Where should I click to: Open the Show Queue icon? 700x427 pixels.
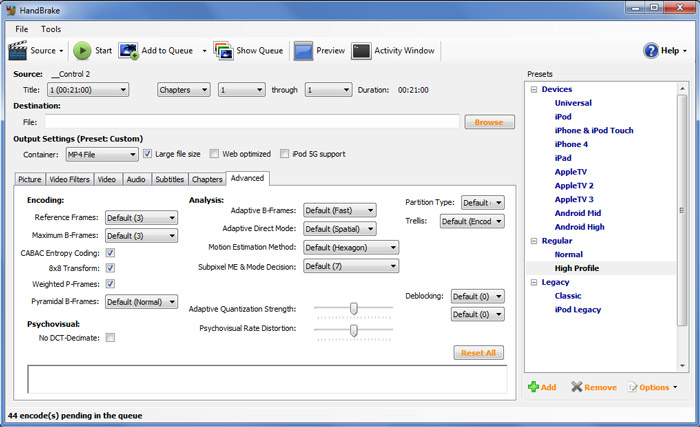point(223,51)
